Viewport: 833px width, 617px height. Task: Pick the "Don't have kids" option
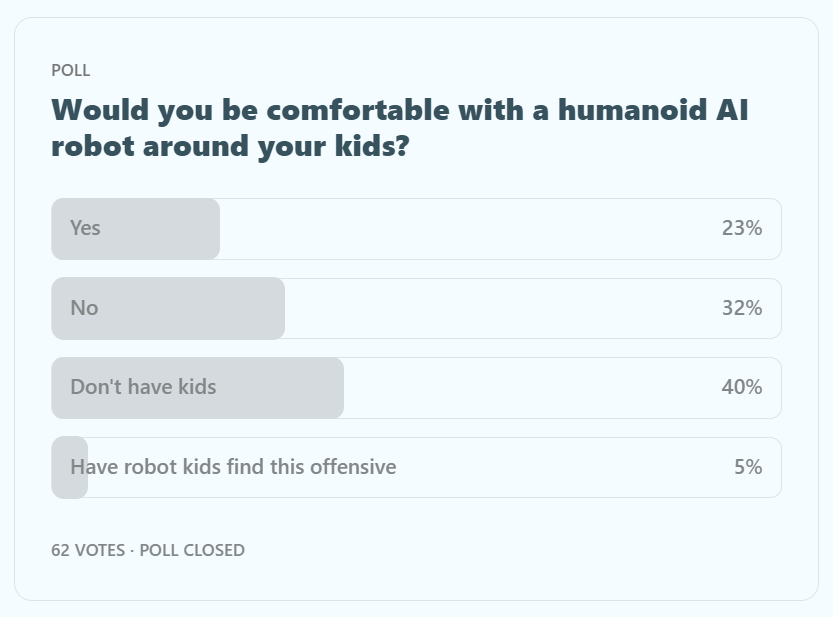[143, 387]
